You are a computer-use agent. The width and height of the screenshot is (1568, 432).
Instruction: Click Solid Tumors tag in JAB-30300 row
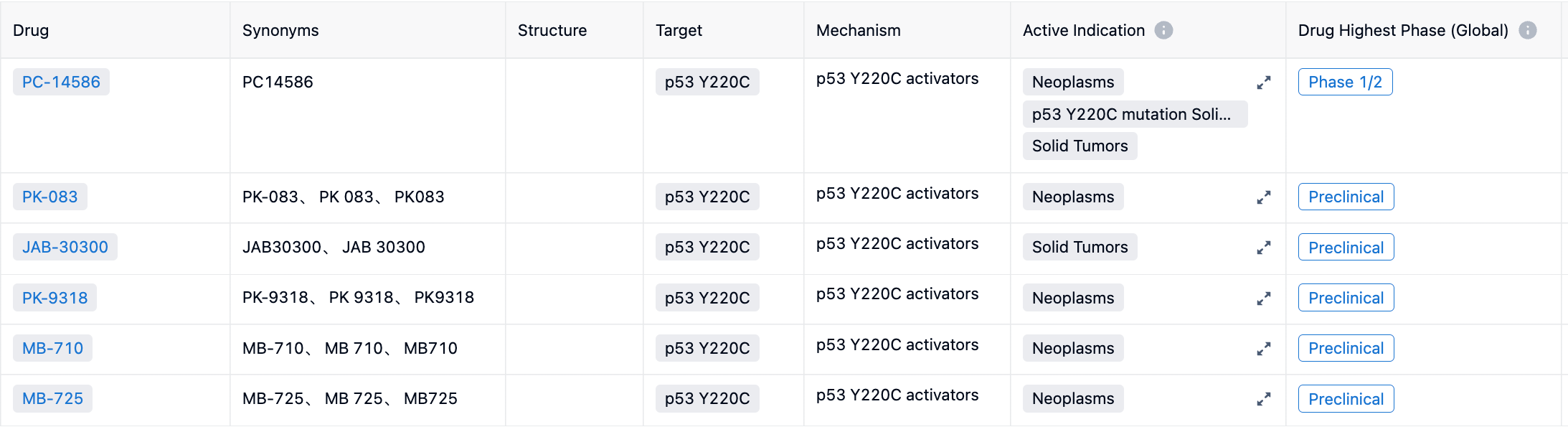point(1080,247)
